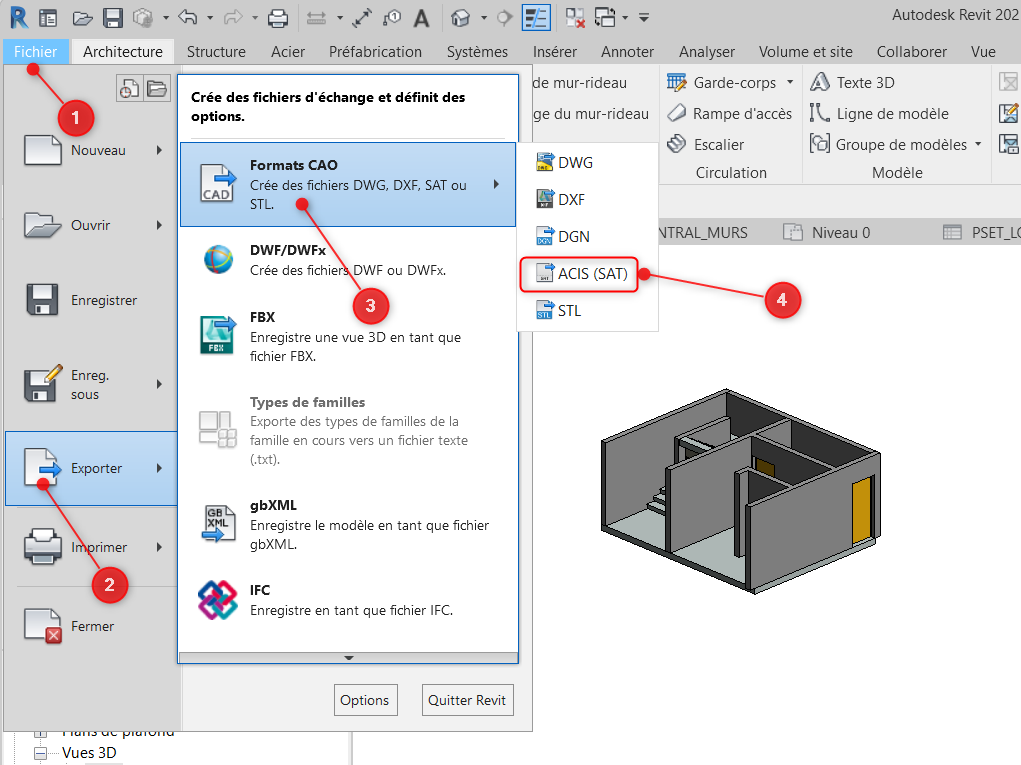Select the tag by category icon
Image resolution: width=1021 pixels, height=765 pixels.
click(392, 18)
